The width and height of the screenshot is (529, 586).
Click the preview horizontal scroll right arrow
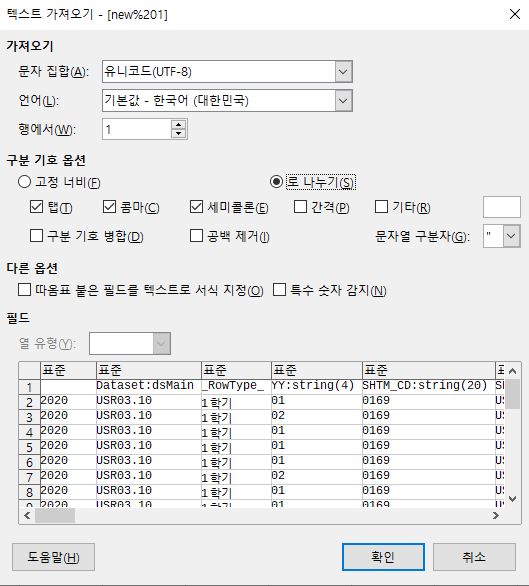click(496, 515)
